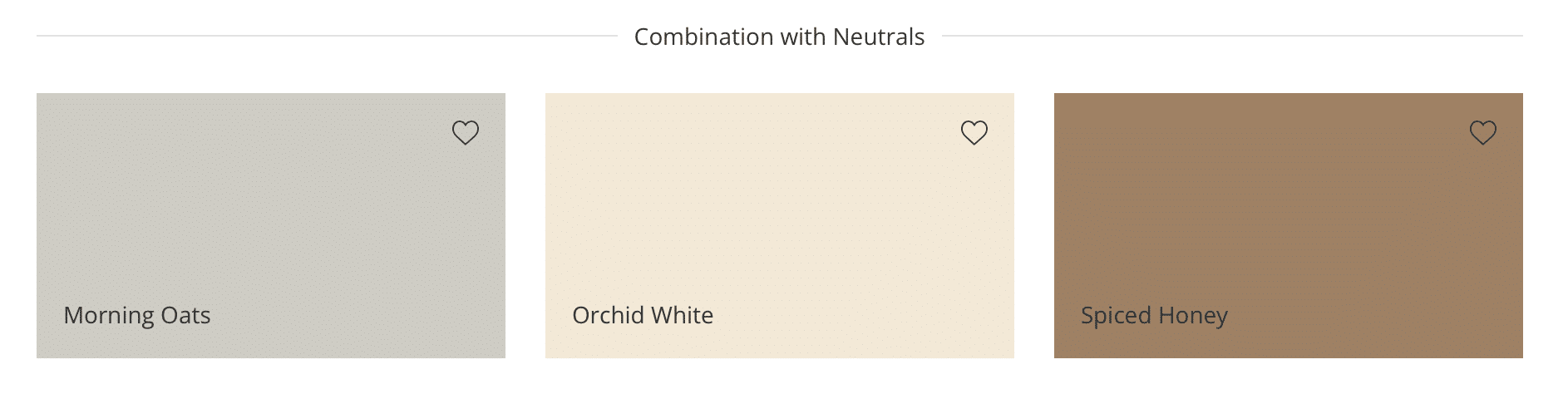Image resolution: width=1568 pixels, height=394 pixels.
Task: Select the Spiced Honey color swatch
Action: click(x=1289, y=225)
